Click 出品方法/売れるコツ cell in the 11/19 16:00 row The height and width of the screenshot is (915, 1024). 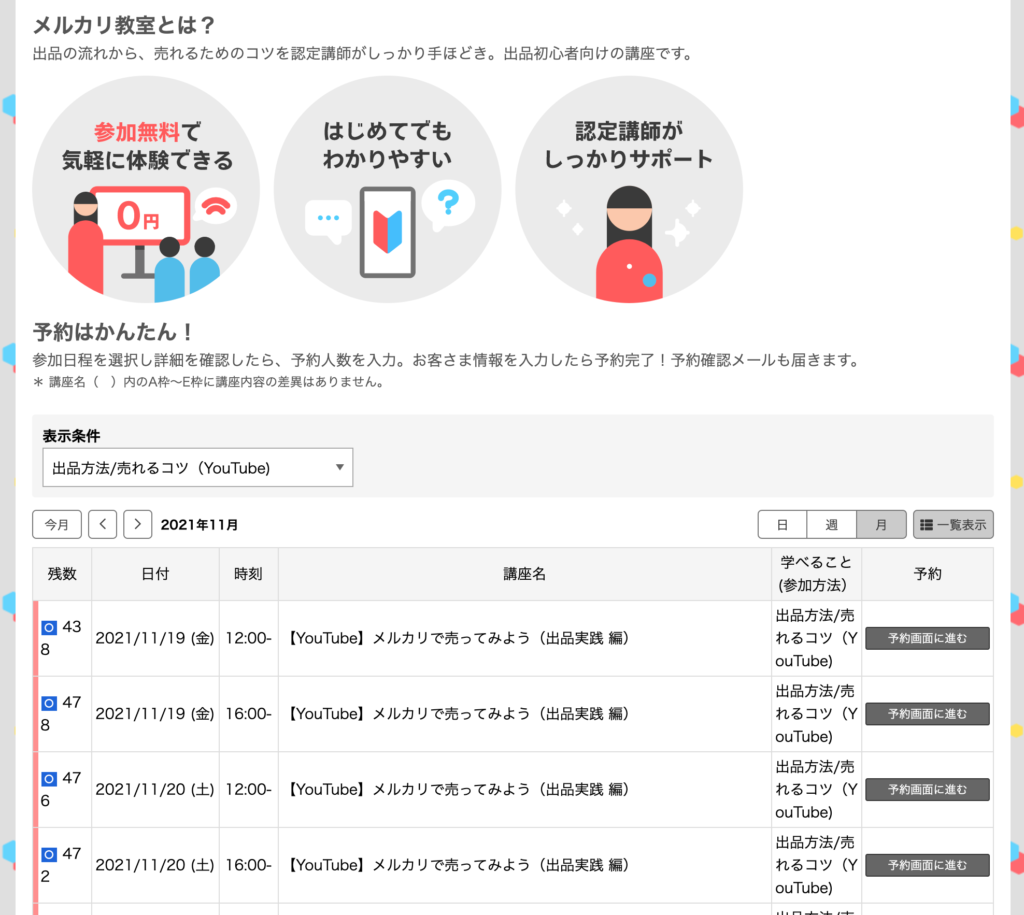pos(816,714)
